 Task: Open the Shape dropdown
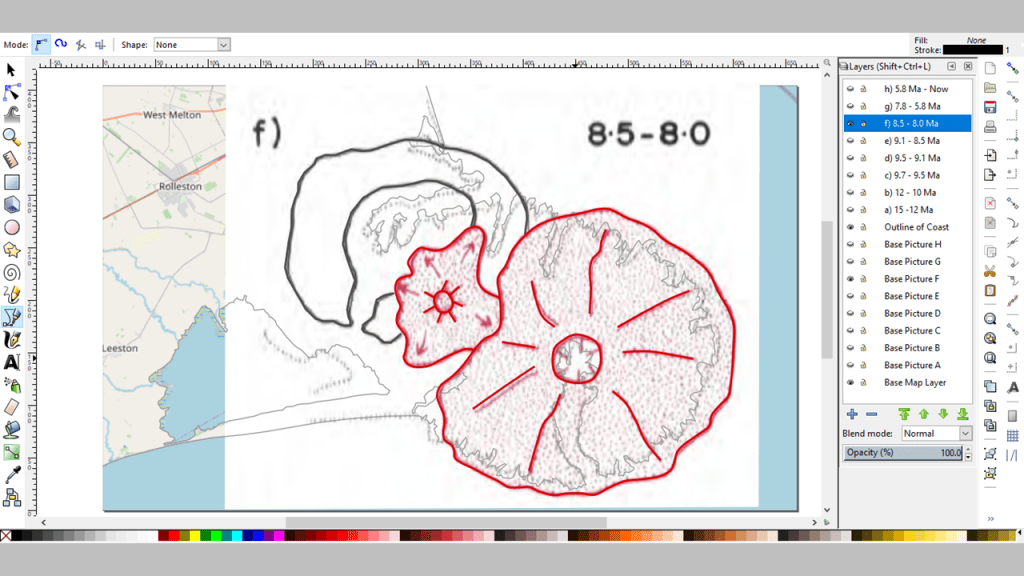coord(192,45)
